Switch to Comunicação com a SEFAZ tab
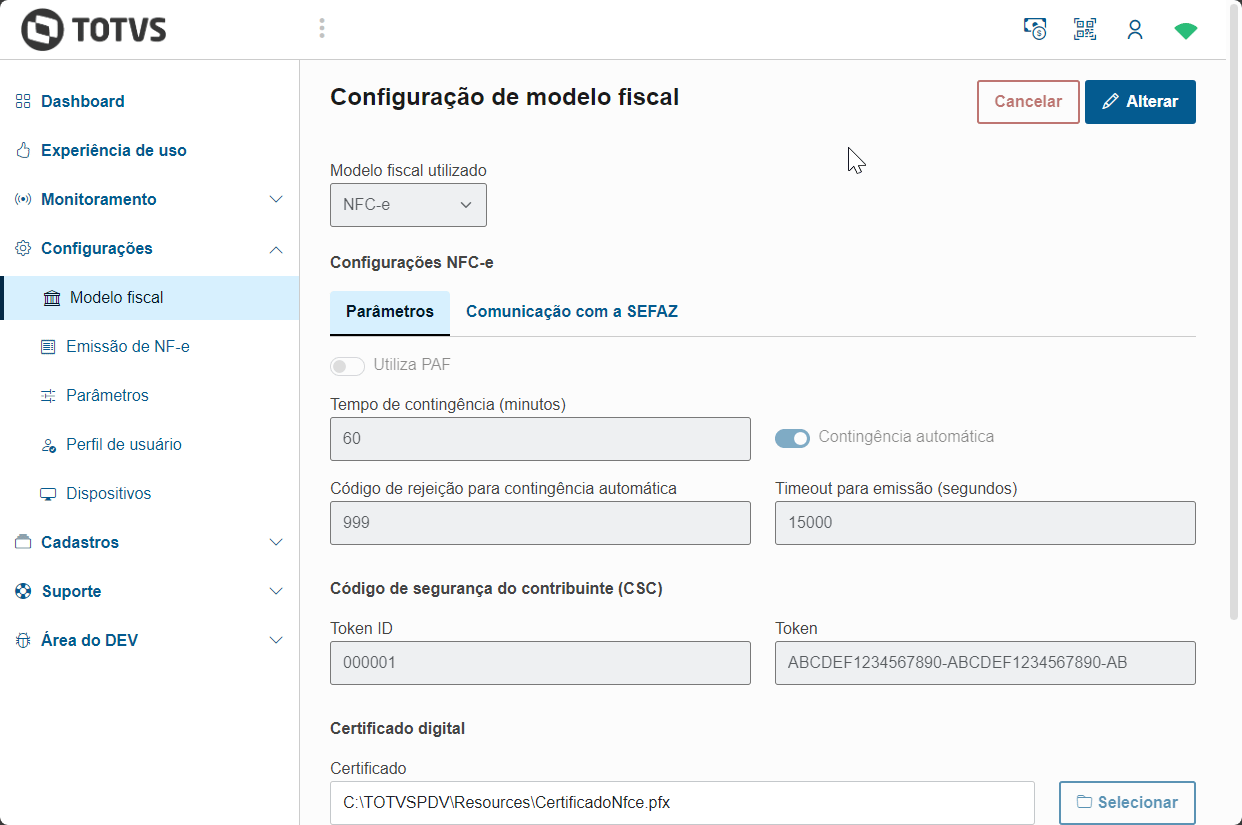This screenshot has width=1242, height=825. [571, 312]
